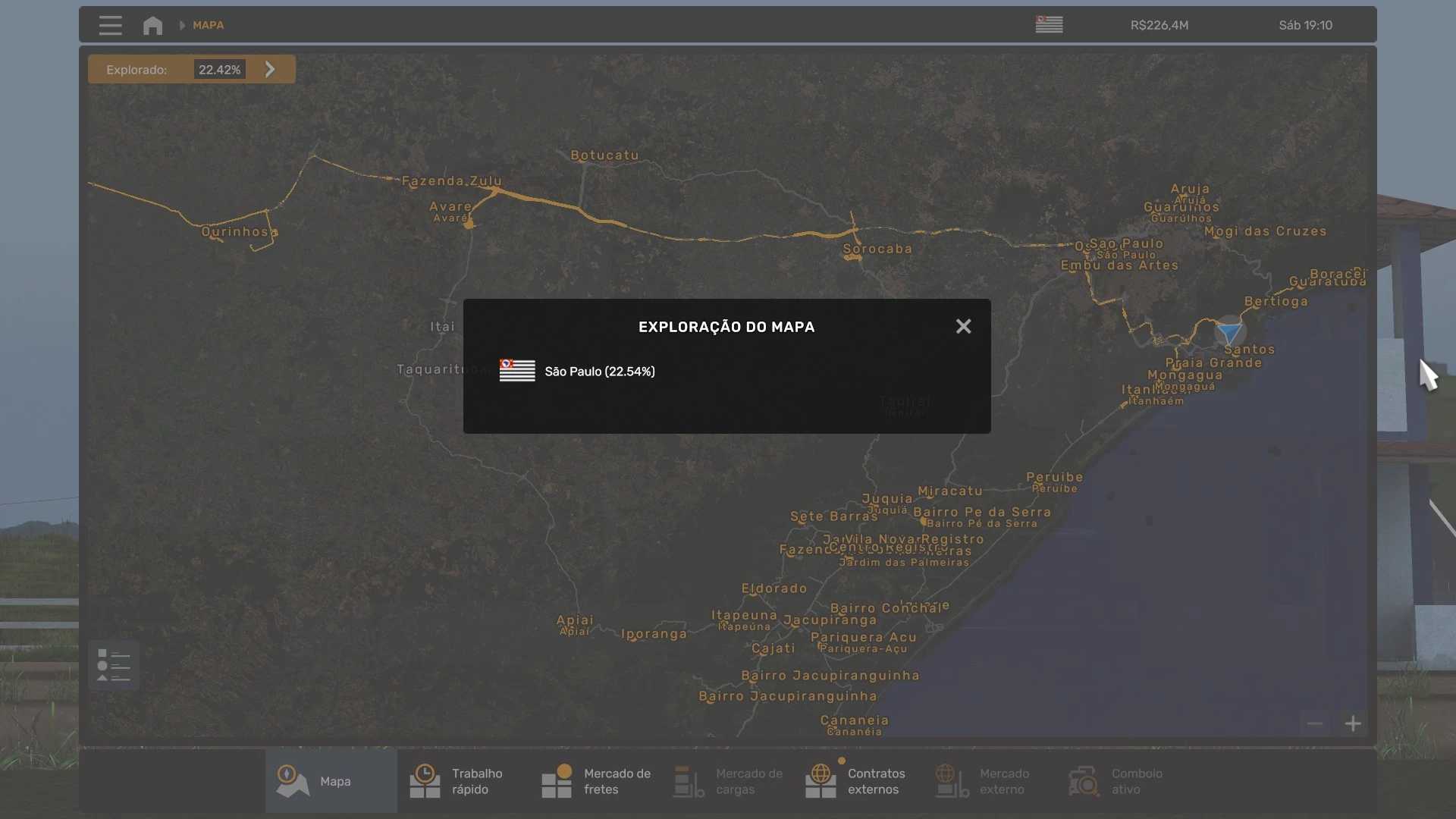Close the Exploração do Mapa dialog
The width and height of the screenshot is (1456, 819).
(x=963, y=326)
